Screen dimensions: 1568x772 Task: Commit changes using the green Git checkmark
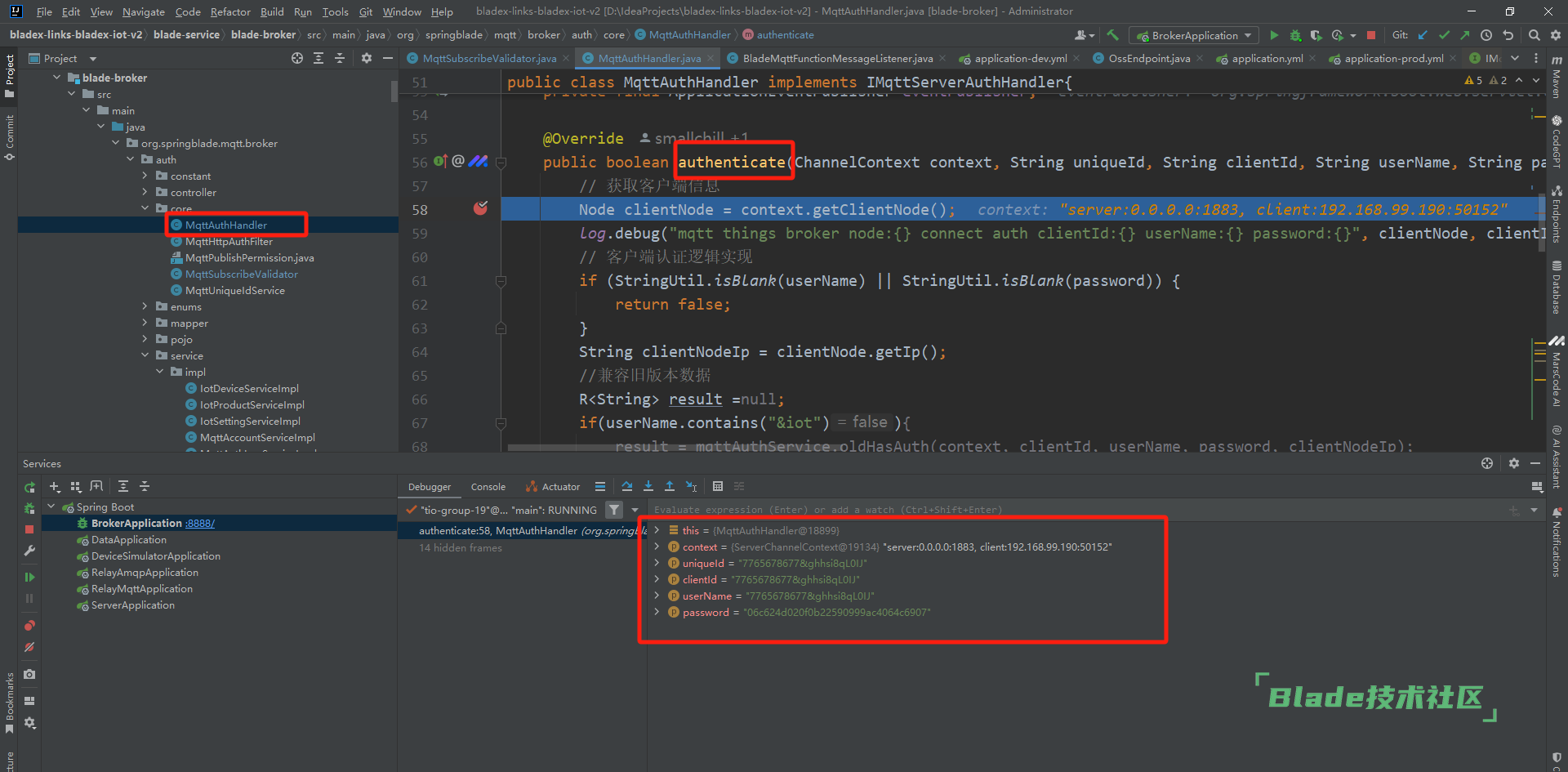pos(1444,35)
